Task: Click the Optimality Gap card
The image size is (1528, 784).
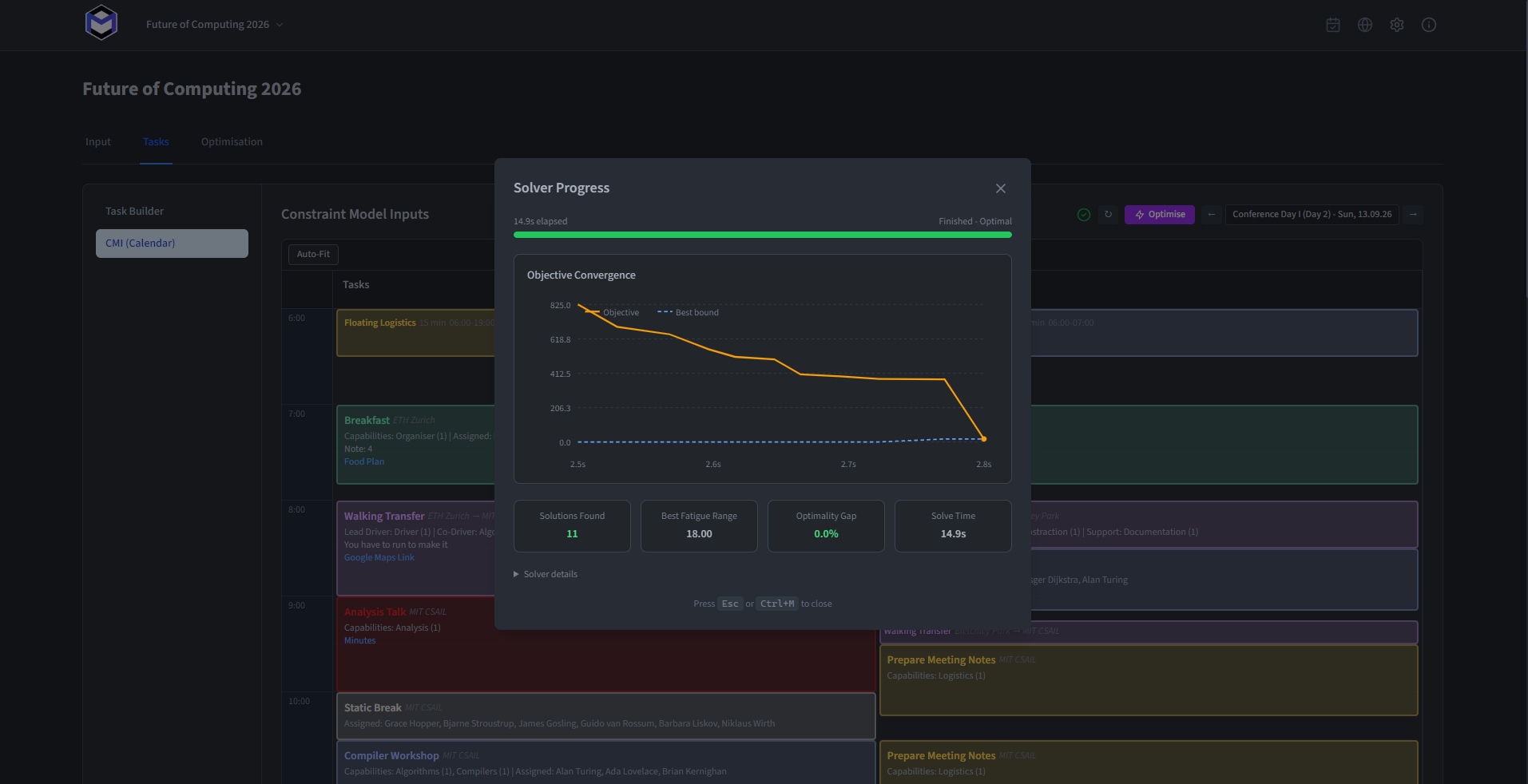Action: pos(826,526)
